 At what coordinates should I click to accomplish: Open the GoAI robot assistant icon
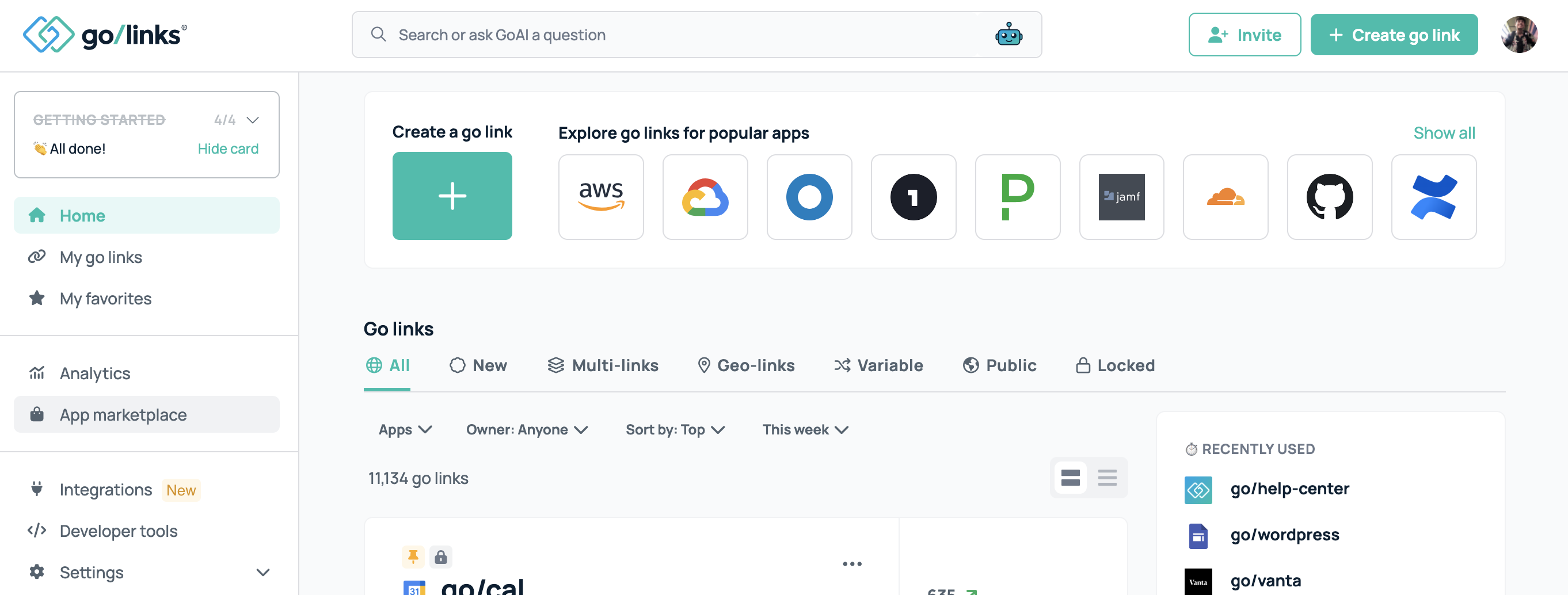pos(1008,35)
